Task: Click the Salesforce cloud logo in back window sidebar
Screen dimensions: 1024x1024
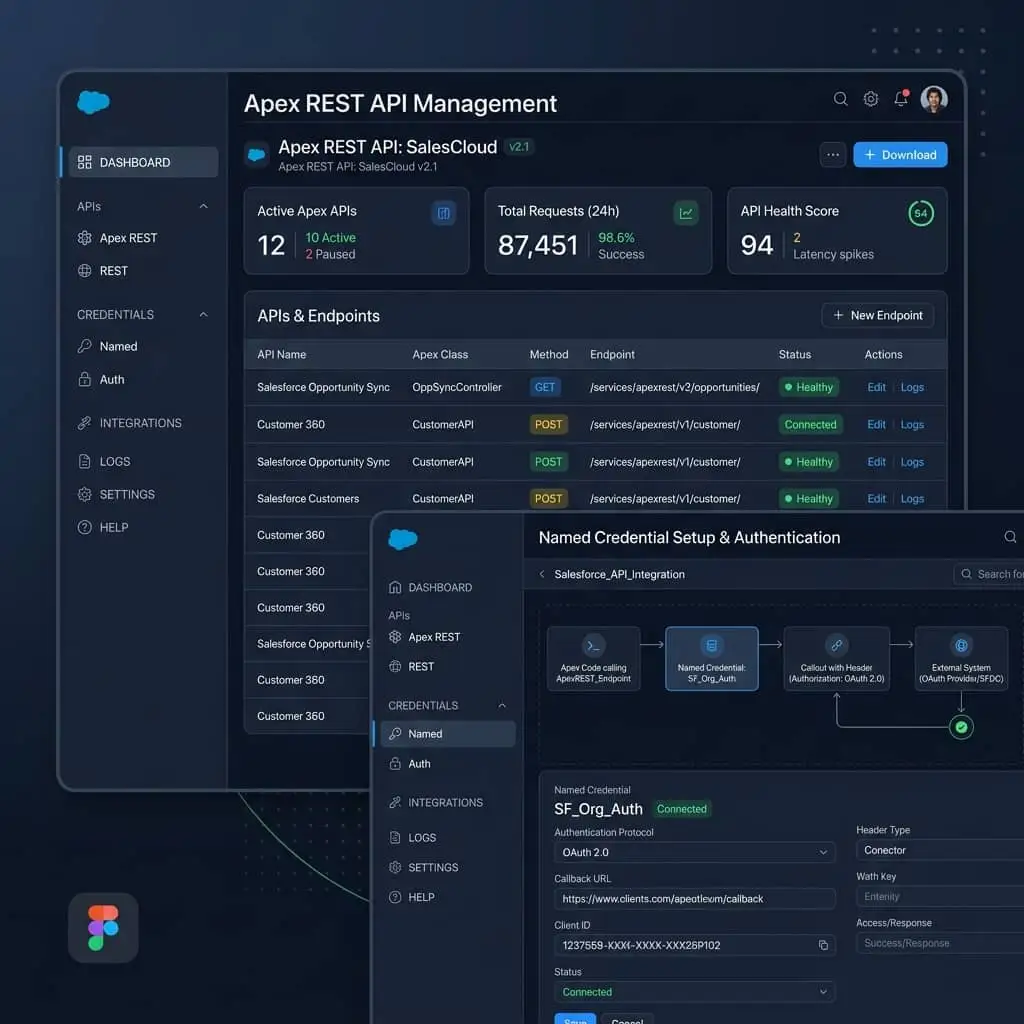Action: pyautogui.click(x=93, y=103)
